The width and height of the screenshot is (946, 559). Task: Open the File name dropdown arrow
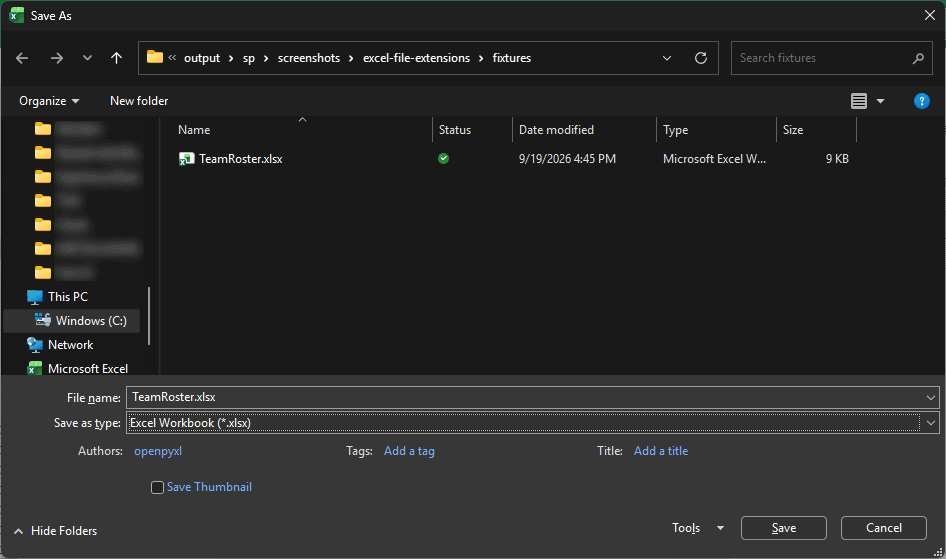(x=930, y=397)
